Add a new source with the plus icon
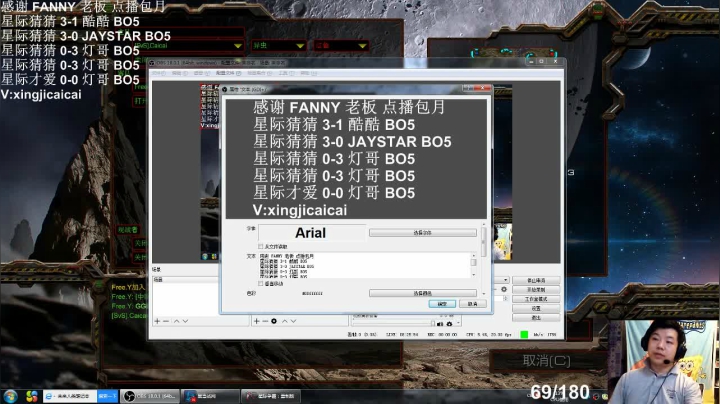The width and height of the screenshot is (720, 404). 256,321
